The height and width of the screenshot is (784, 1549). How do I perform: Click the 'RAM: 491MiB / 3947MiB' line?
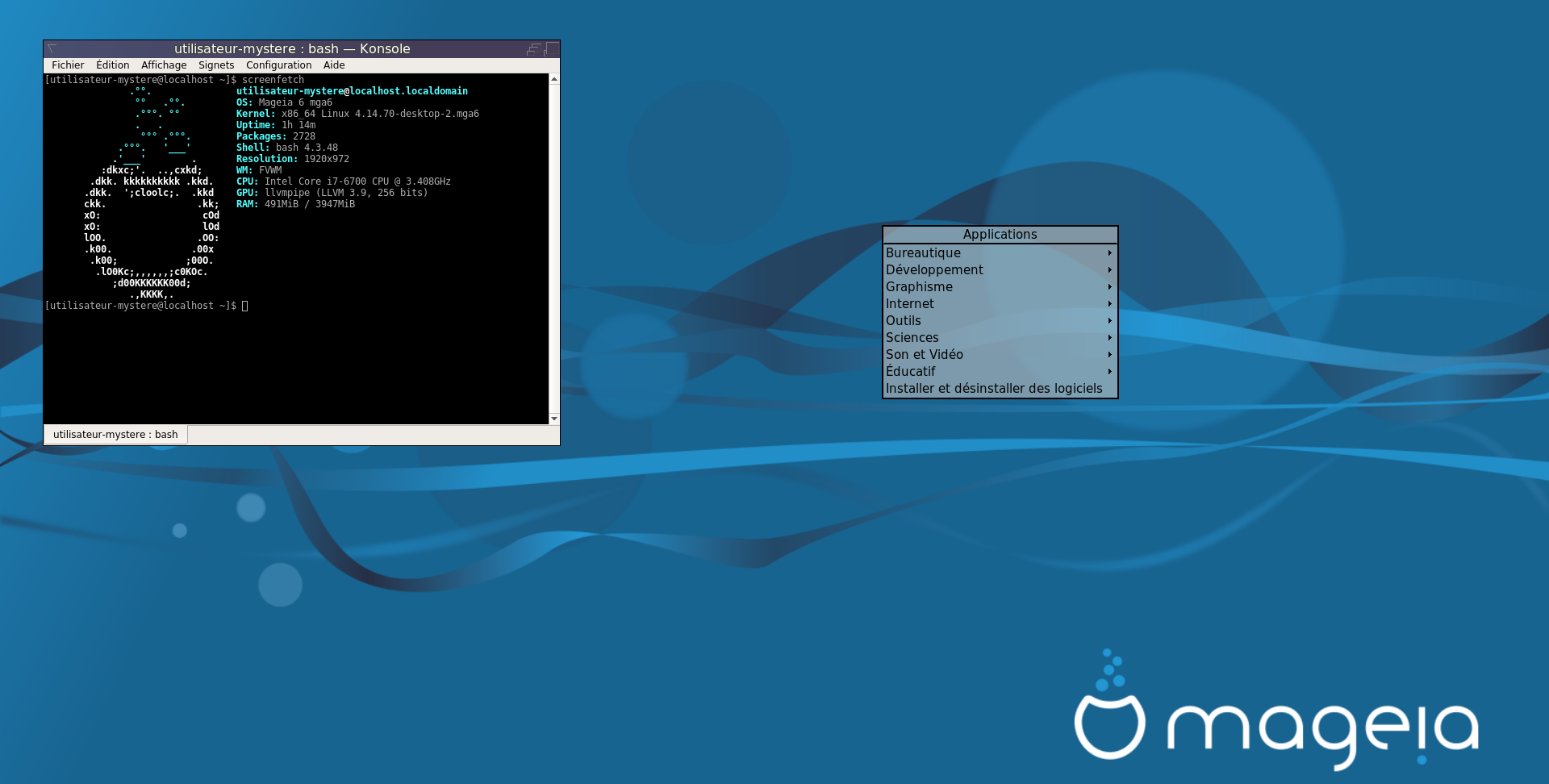pyautogui.click(x=295, y=204)
